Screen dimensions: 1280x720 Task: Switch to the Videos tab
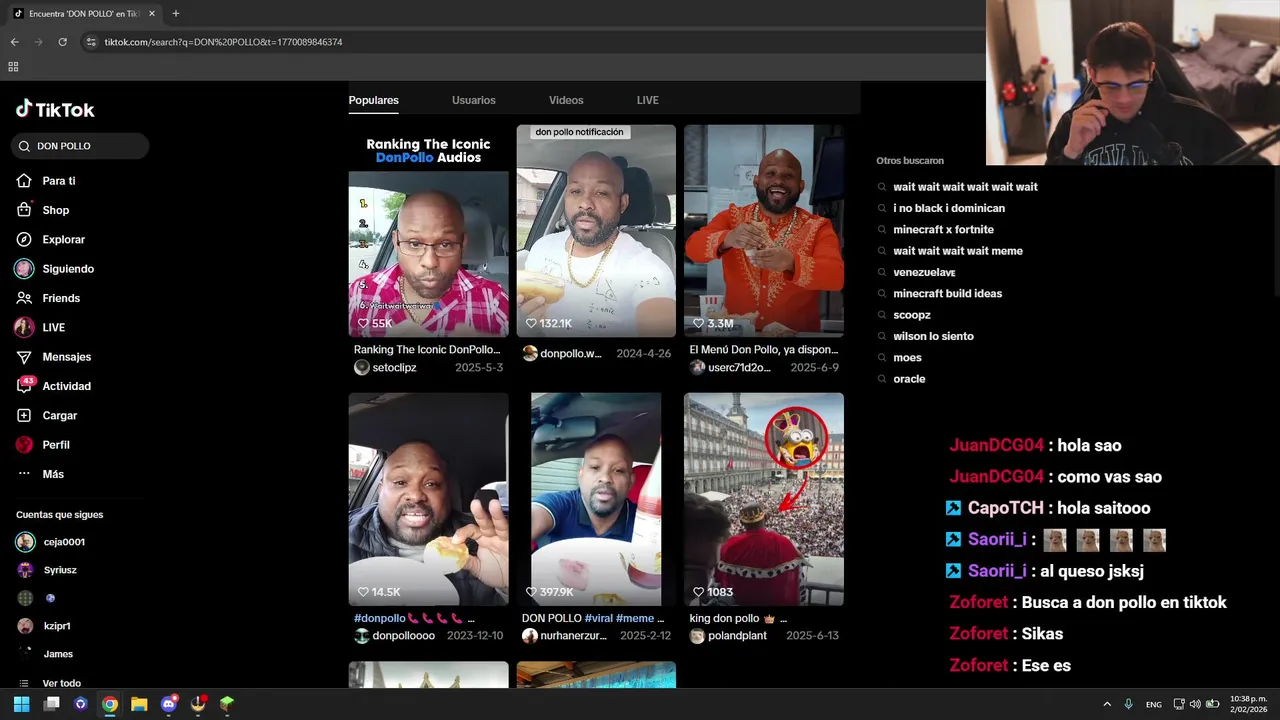pyautogui.click(x=566, y=100)
